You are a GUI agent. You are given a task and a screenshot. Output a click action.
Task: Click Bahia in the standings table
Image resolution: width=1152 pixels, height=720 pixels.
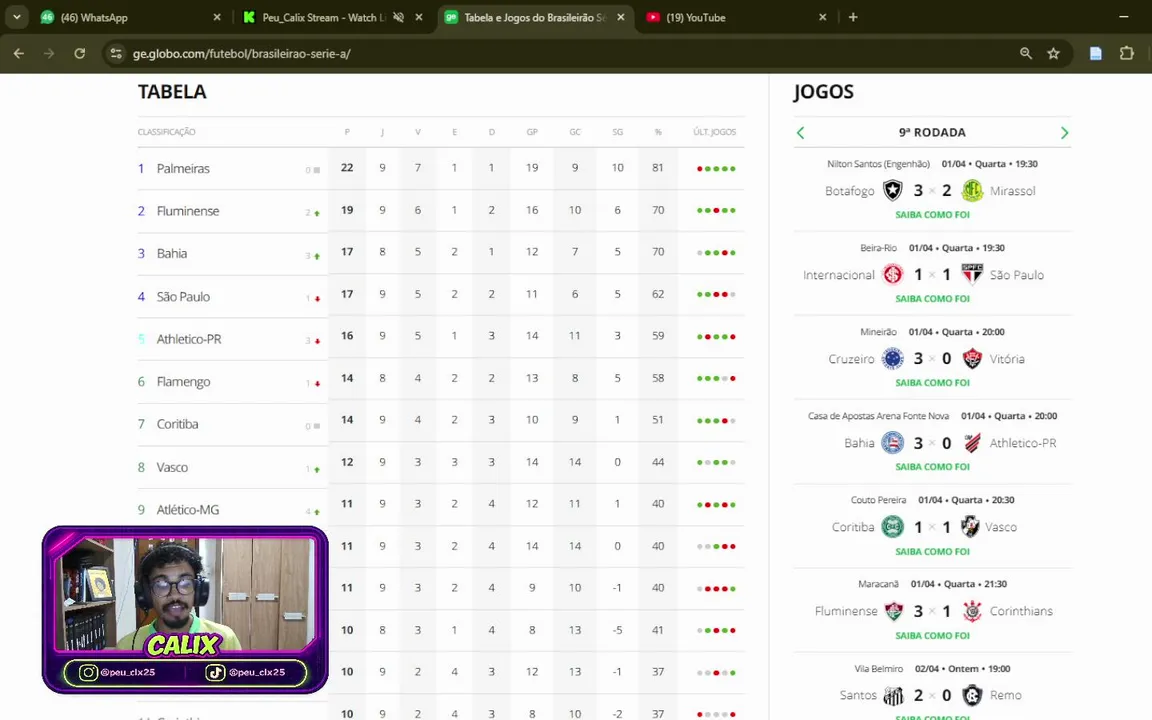point(172,253)
